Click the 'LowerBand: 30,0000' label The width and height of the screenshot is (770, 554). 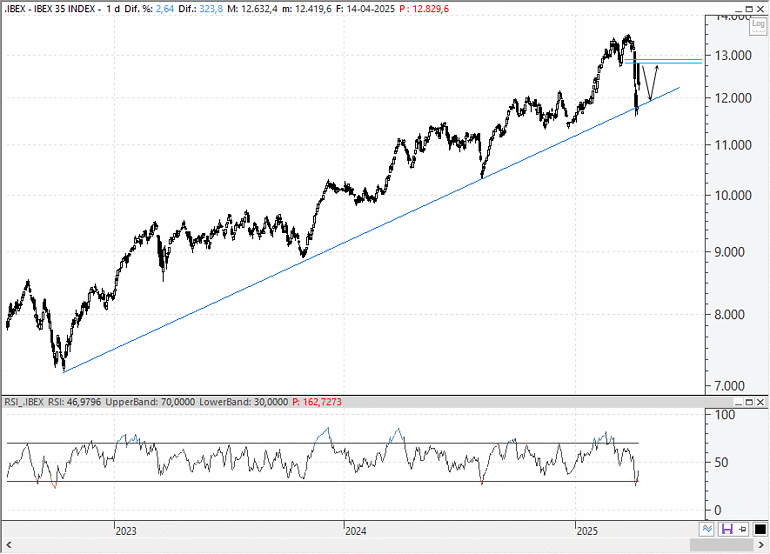click(x=244, y=402)
